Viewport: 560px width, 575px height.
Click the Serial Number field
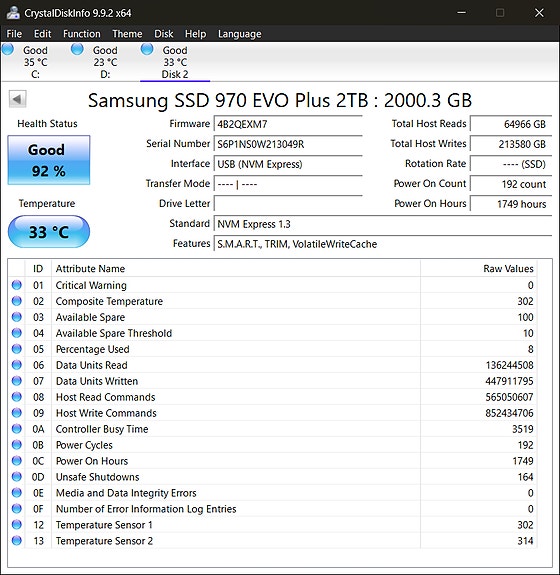[288, 144]
